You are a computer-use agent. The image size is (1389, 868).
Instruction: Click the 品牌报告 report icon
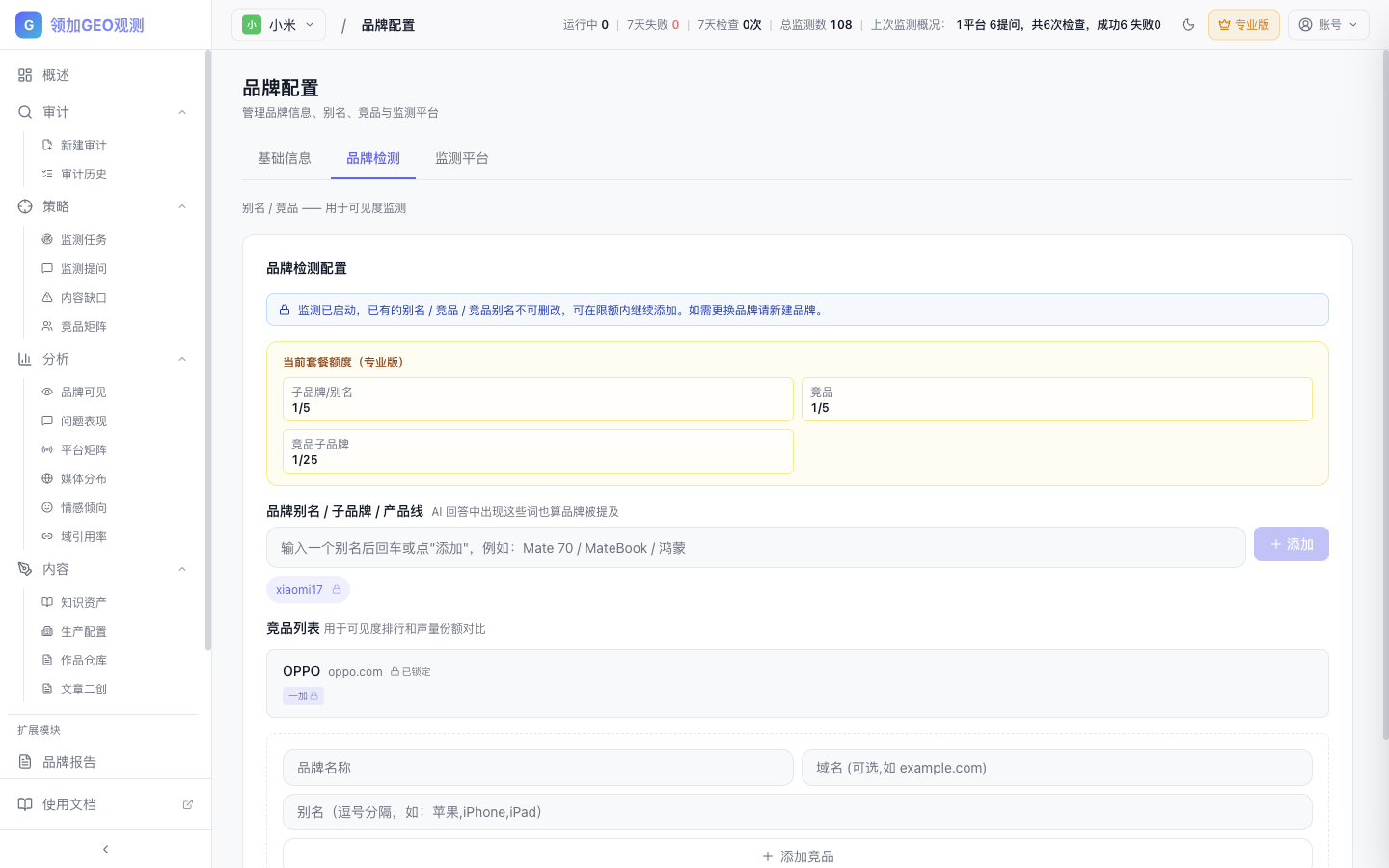25,762
